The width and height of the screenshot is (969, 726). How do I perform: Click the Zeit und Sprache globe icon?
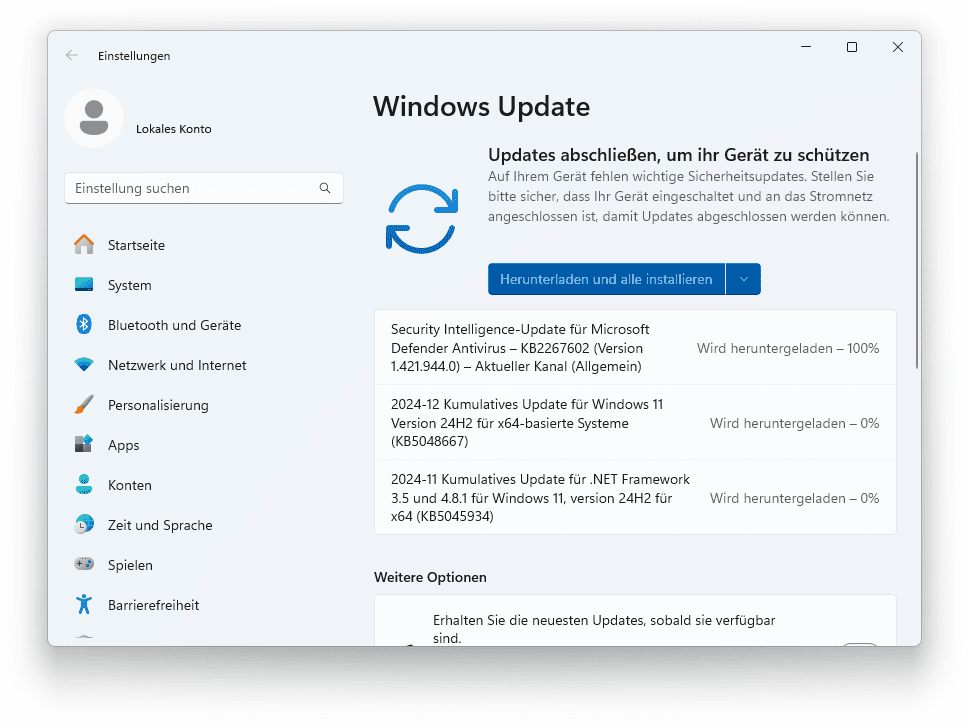click(x=84, y=525)
